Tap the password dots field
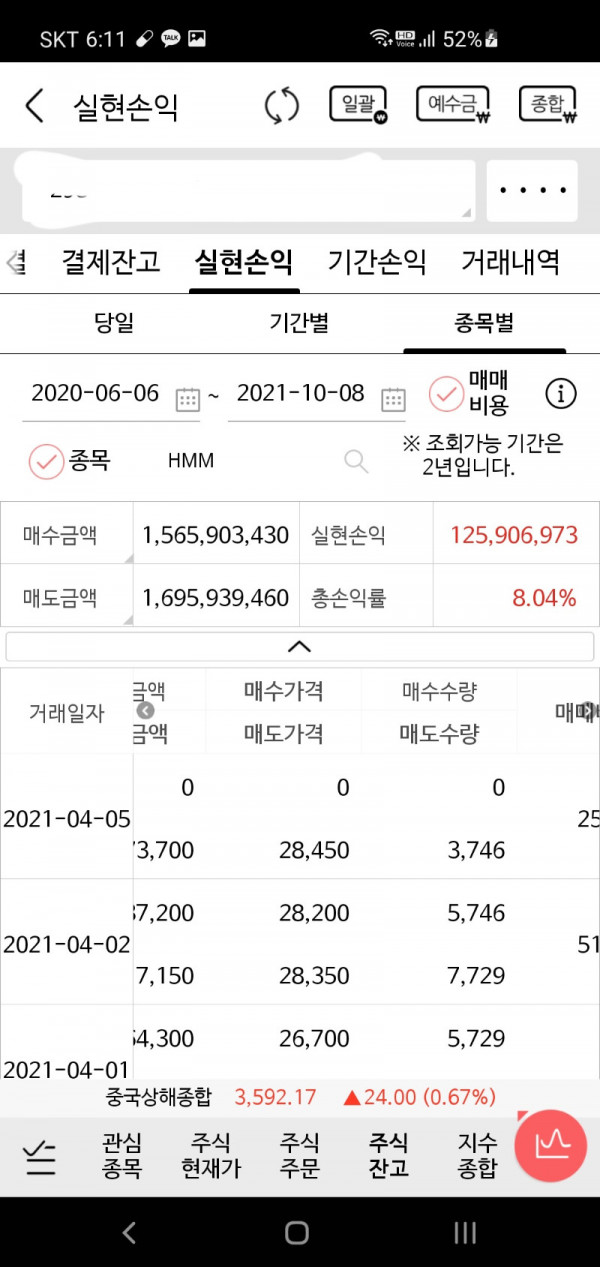Viewport: 600px width, 1267px height. (532, 190)
